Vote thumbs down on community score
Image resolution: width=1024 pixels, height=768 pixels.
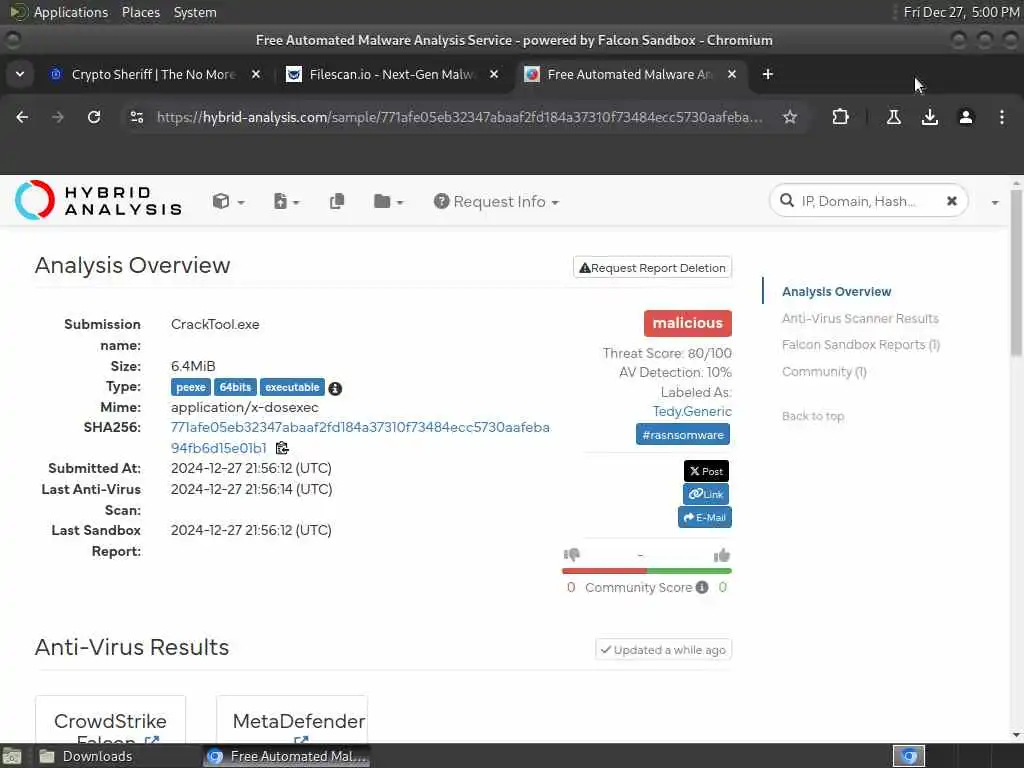571,554
